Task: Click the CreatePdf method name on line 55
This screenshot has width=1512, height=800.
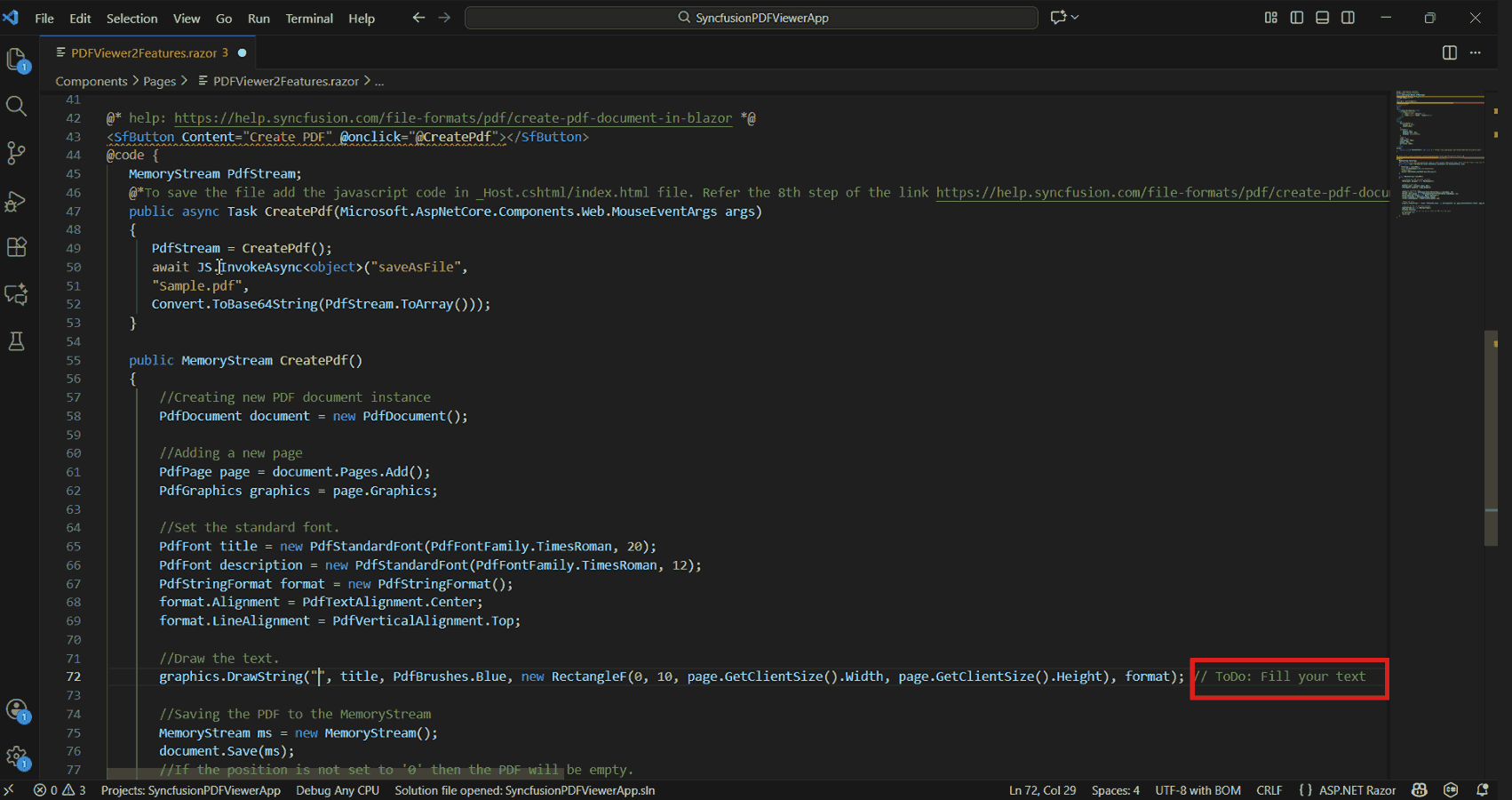Action: [x=314, y=361]
